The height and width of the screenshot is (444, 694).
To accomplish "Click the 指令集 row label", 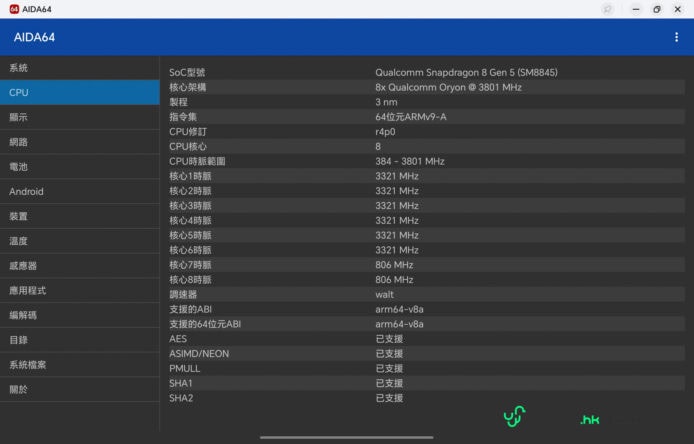I will tap(183, 117).
